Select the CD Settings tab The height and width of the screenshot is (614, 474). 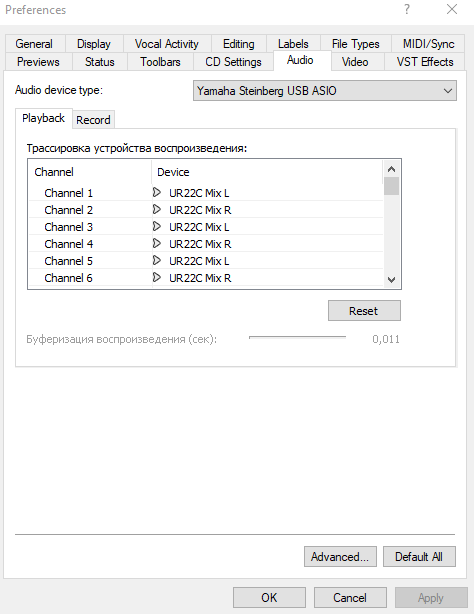[x=233, y=62]
